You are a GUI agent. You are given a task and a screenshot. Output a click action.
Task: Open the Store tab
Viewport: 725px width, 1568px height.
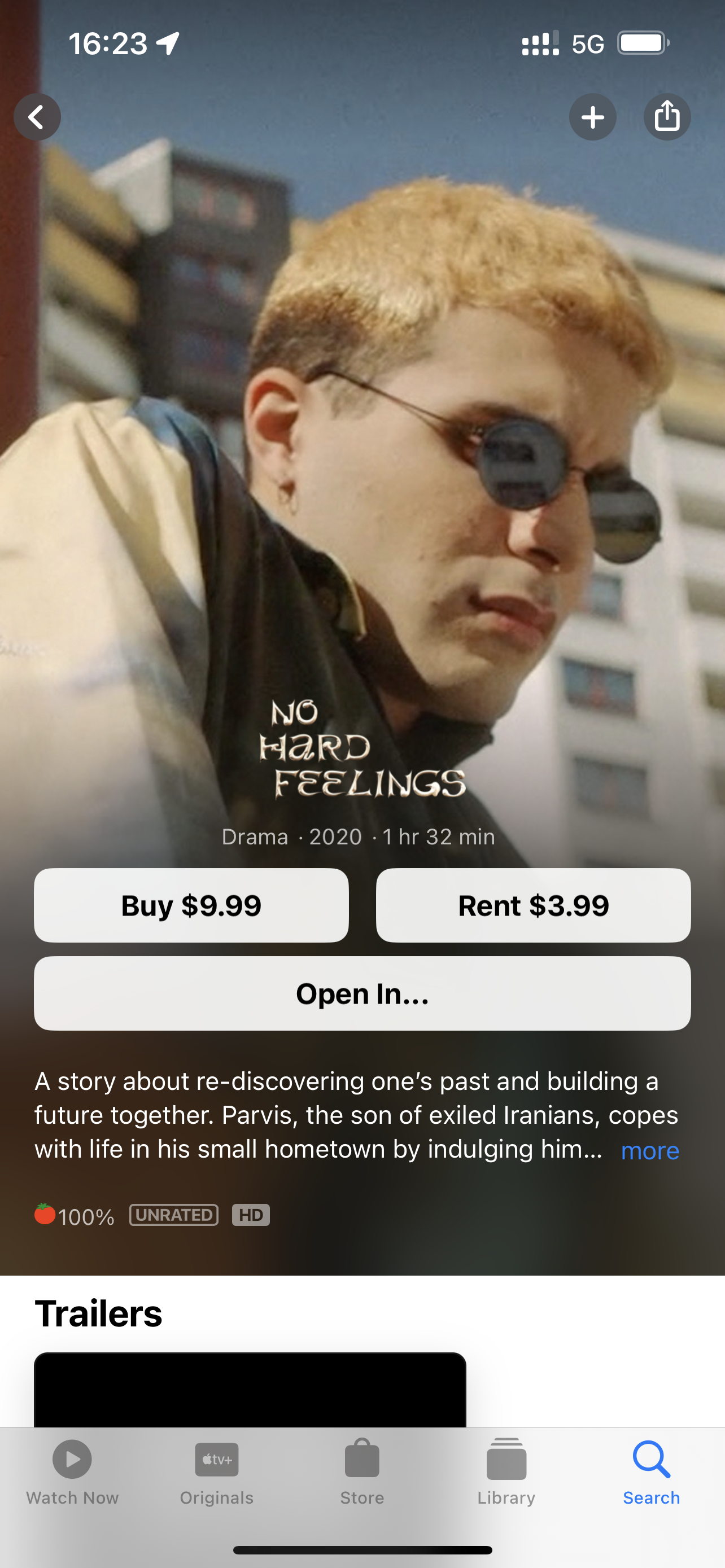(362, 1473)
